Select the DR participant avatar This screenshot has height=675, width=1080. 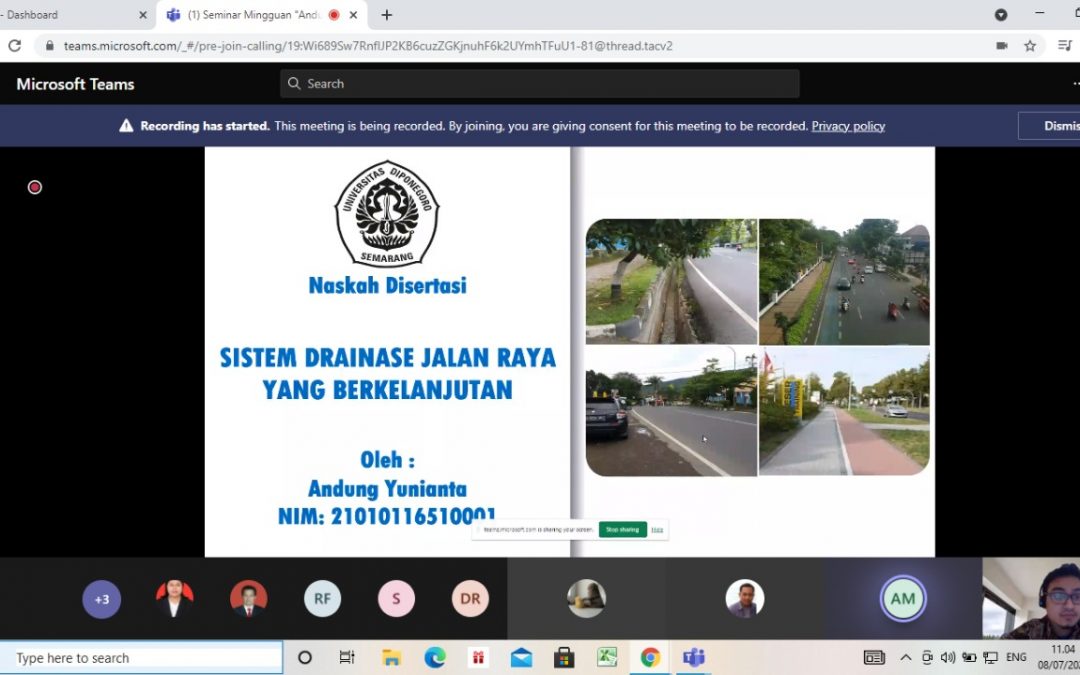point(470,599)
